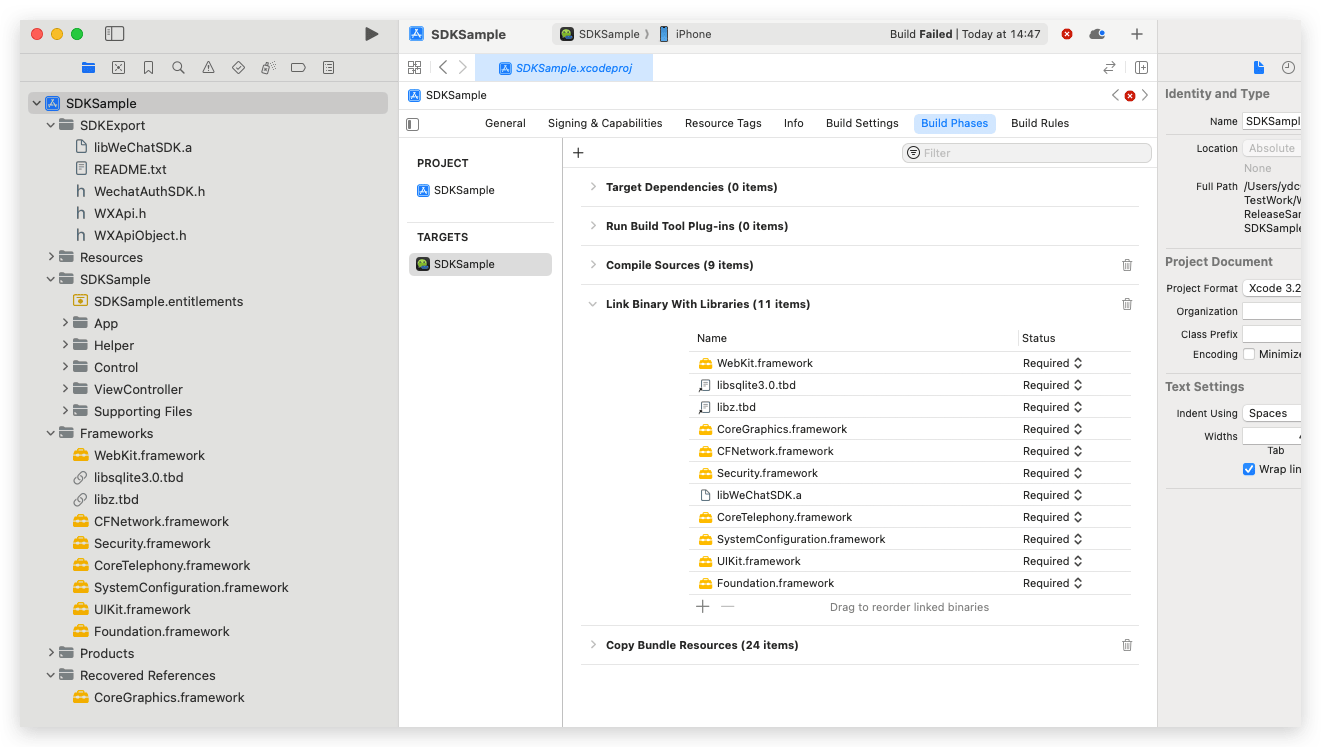The height and width of the screenshot is (747, 1321).
Task: Open the Debug navigator icon
Action: point(268,68)
